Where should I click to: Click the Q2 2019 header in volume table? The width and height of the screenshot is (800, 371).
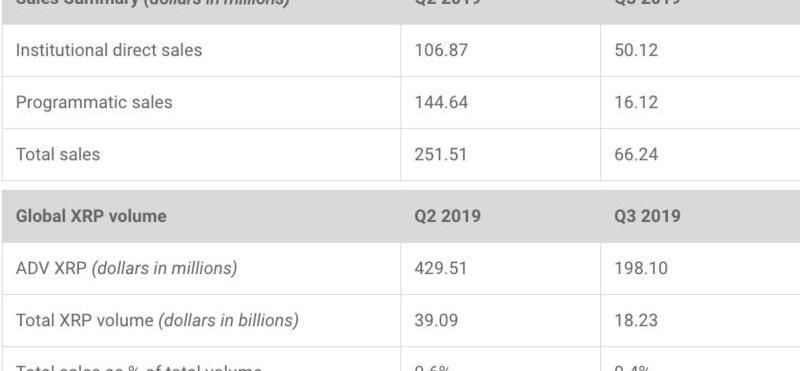pyautogui.click(x=447, y=216)
